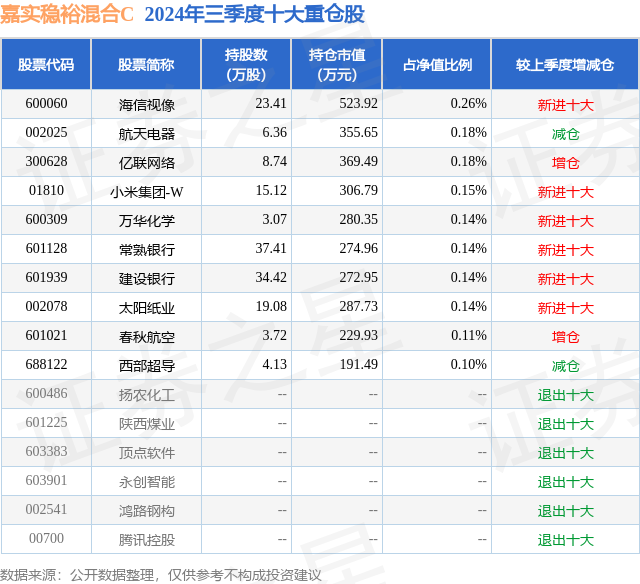Select stock code 601128
The height and width of the screenshot is (584, 640).
46,249
